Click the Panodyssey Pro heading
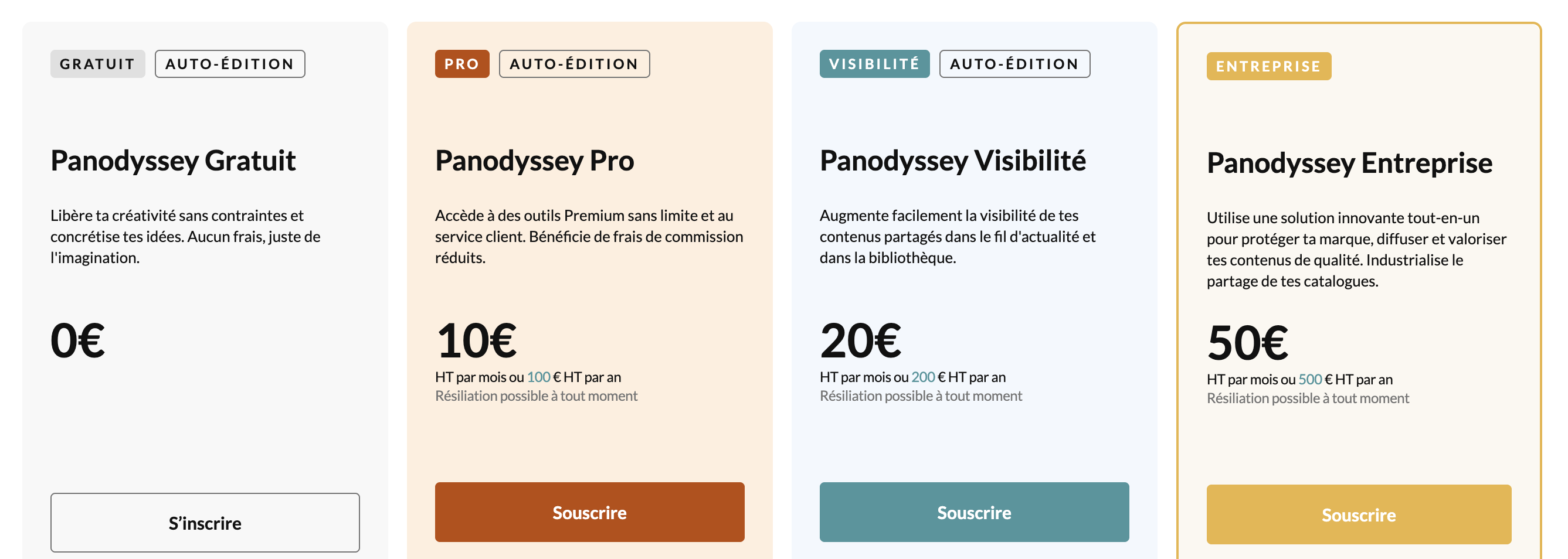 [x=534, y=161]
